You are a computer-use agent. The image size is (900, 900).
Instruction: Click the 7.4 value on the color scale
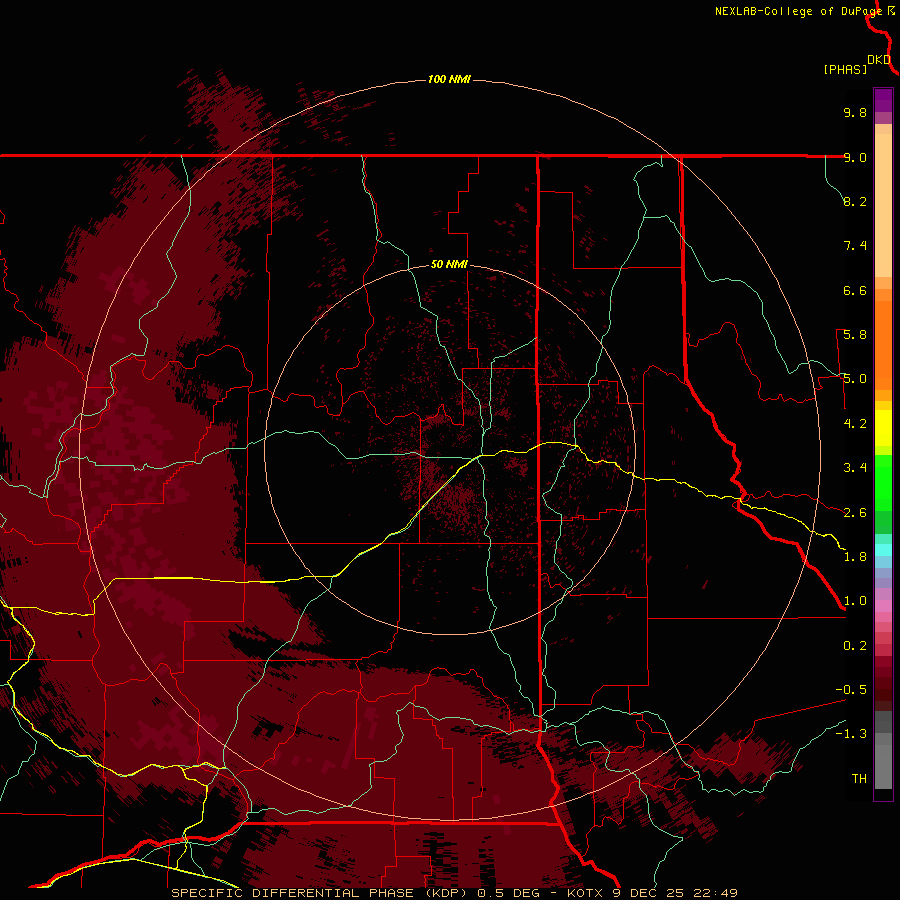[x=855, y=246]
